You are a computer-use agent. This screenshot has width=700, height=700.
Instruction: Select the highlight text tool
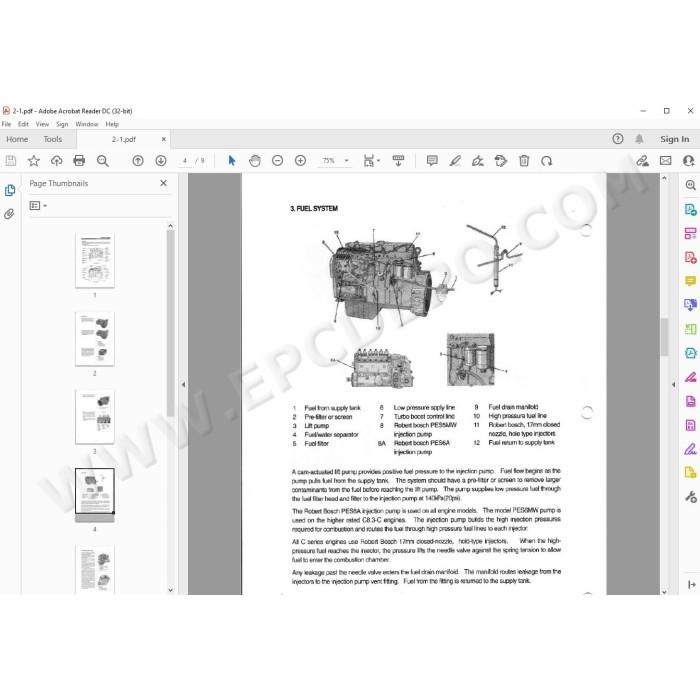point(455,161)
